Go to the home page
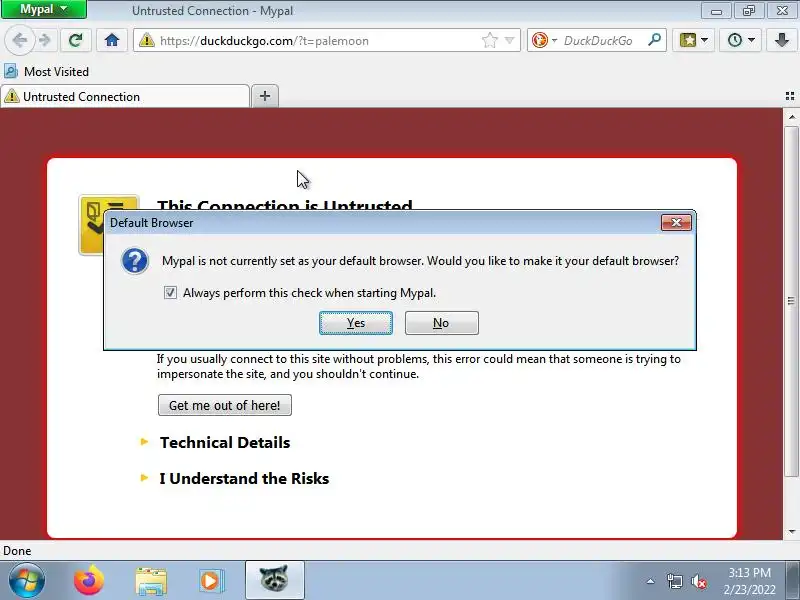Image resolution: width=800 pixels, height=600 pixels. 112,40
